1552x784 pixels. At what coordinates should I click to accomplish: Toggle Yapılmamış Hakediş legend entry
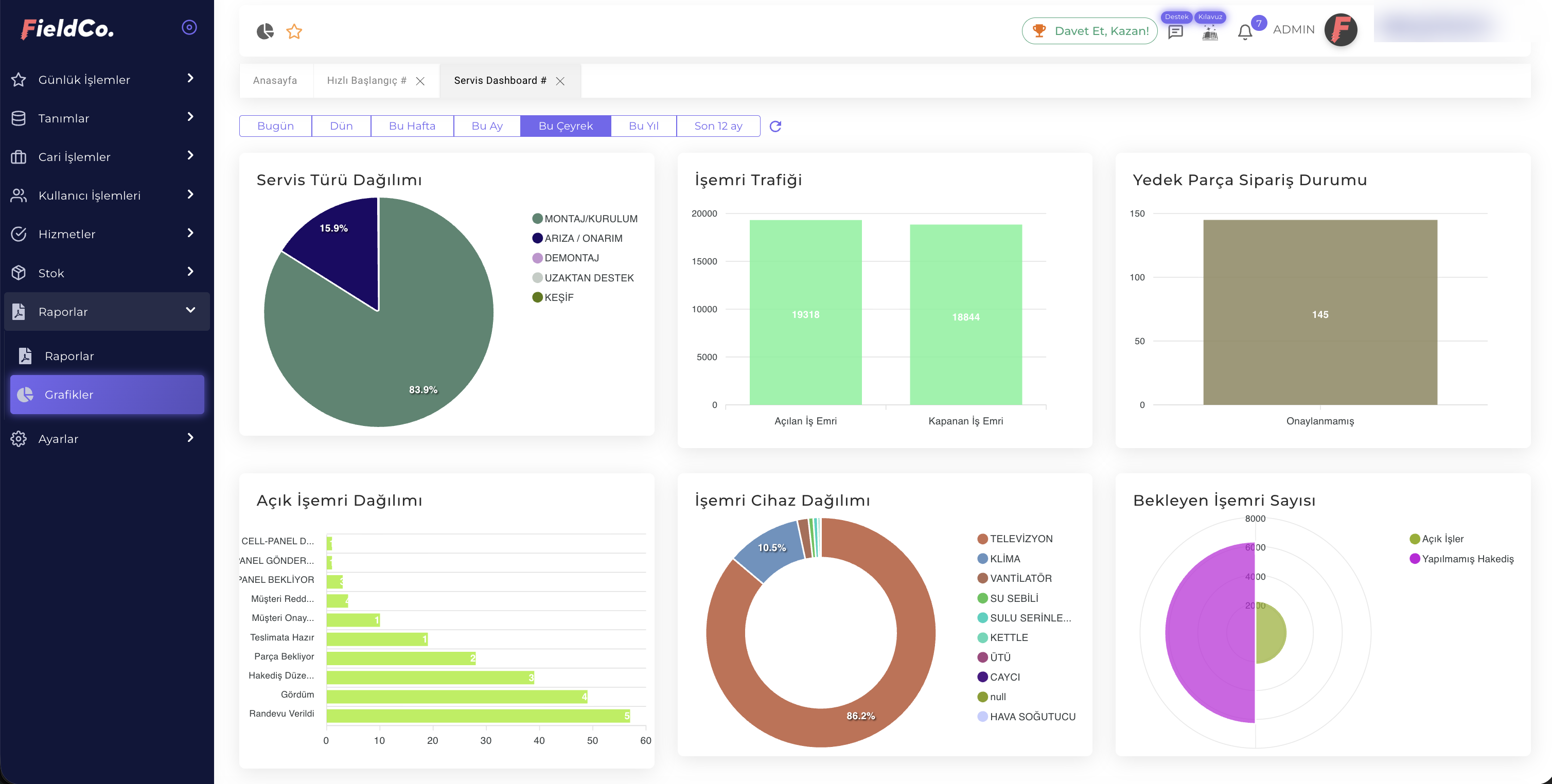1461,559
